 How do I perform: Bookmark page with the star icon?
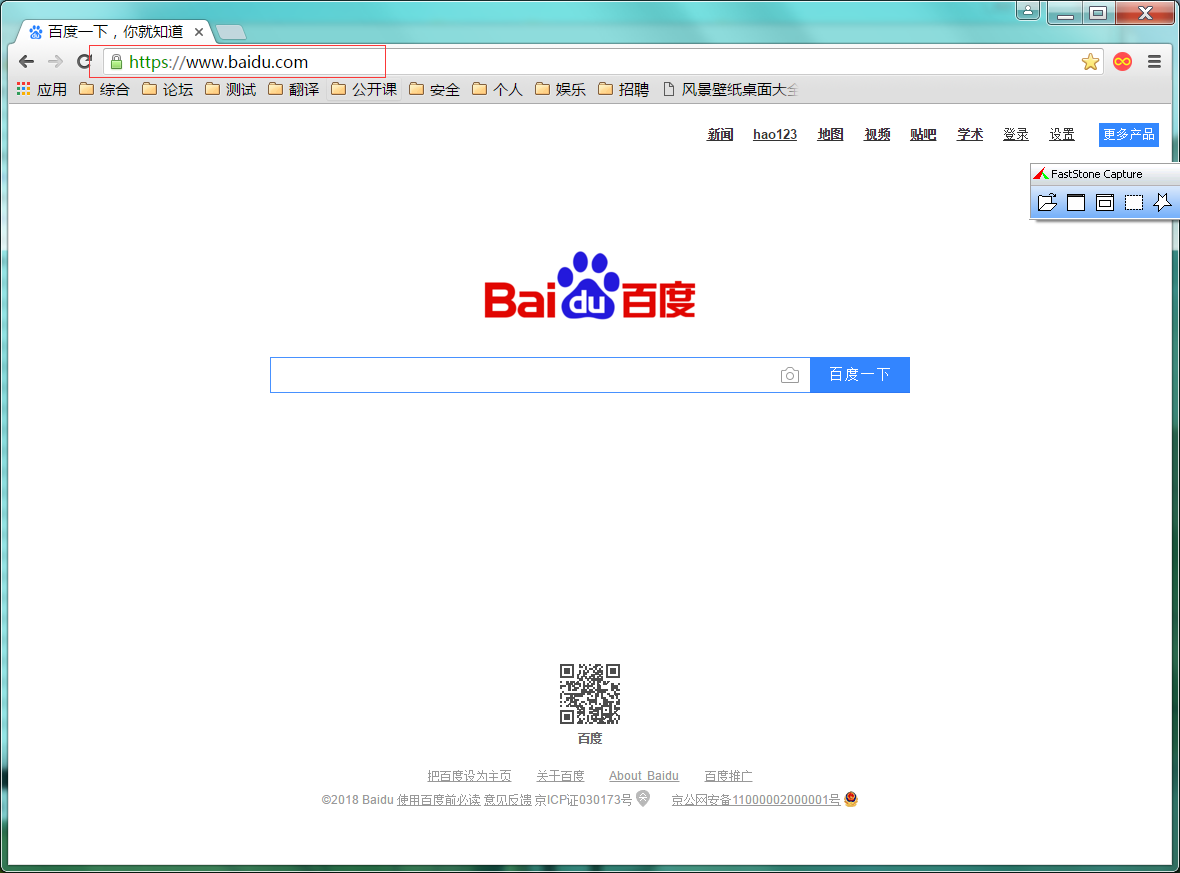click(x=1090, y=62)
